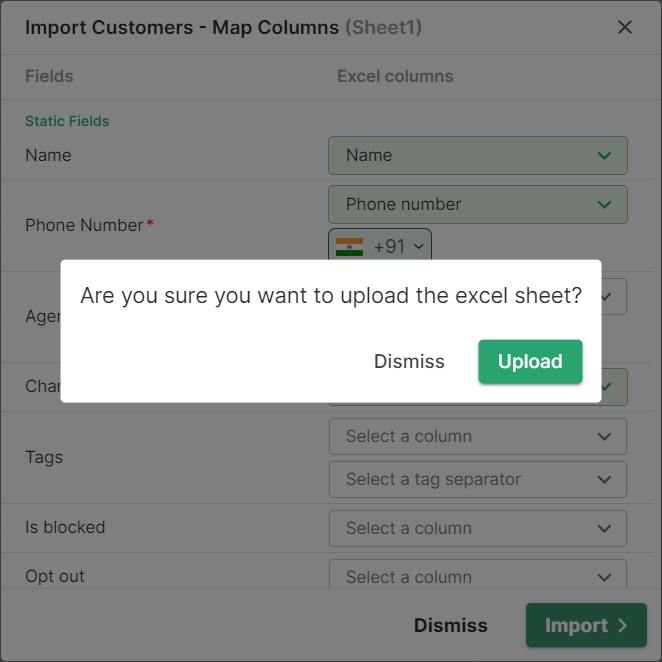This screenshot has width=662, height=662.
Task: Click the India flag icon
Action: (349, 246)
